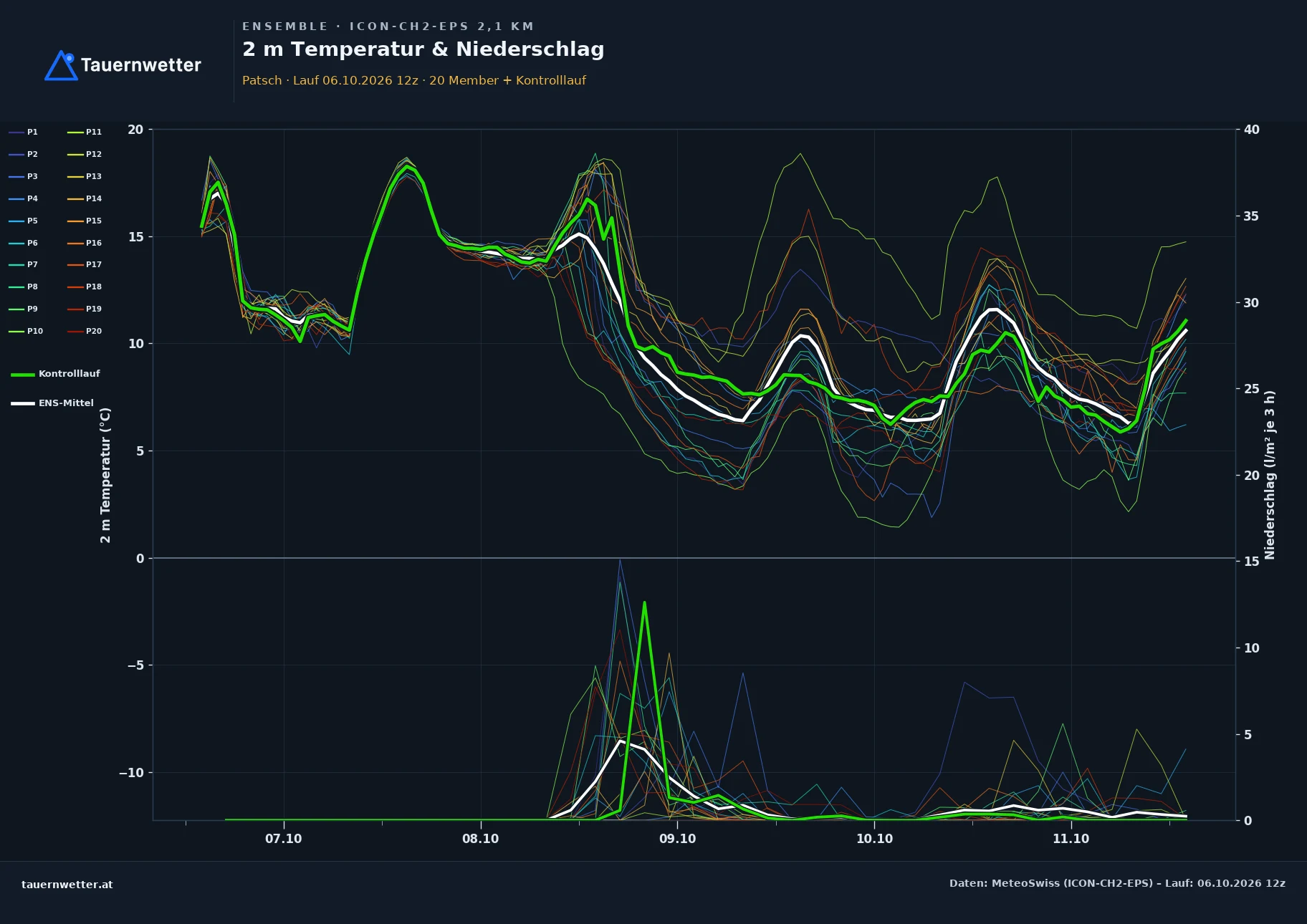Click the 08.10 date axis label
The height and width of the screenshot is (924, 1307).
(x=481, y=839)
